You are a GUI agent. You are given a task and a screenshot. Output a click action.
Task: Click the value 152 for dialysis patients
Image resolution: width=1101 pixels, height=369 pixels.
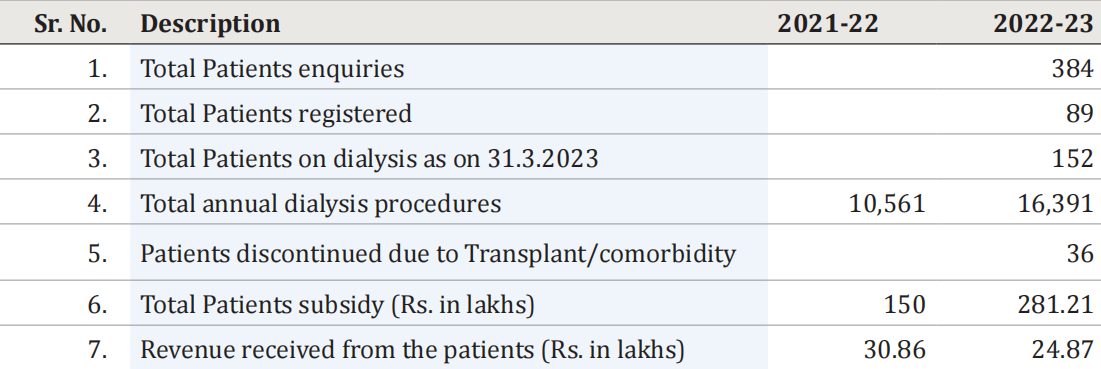pyautogui.click(x=1073, y=159)
